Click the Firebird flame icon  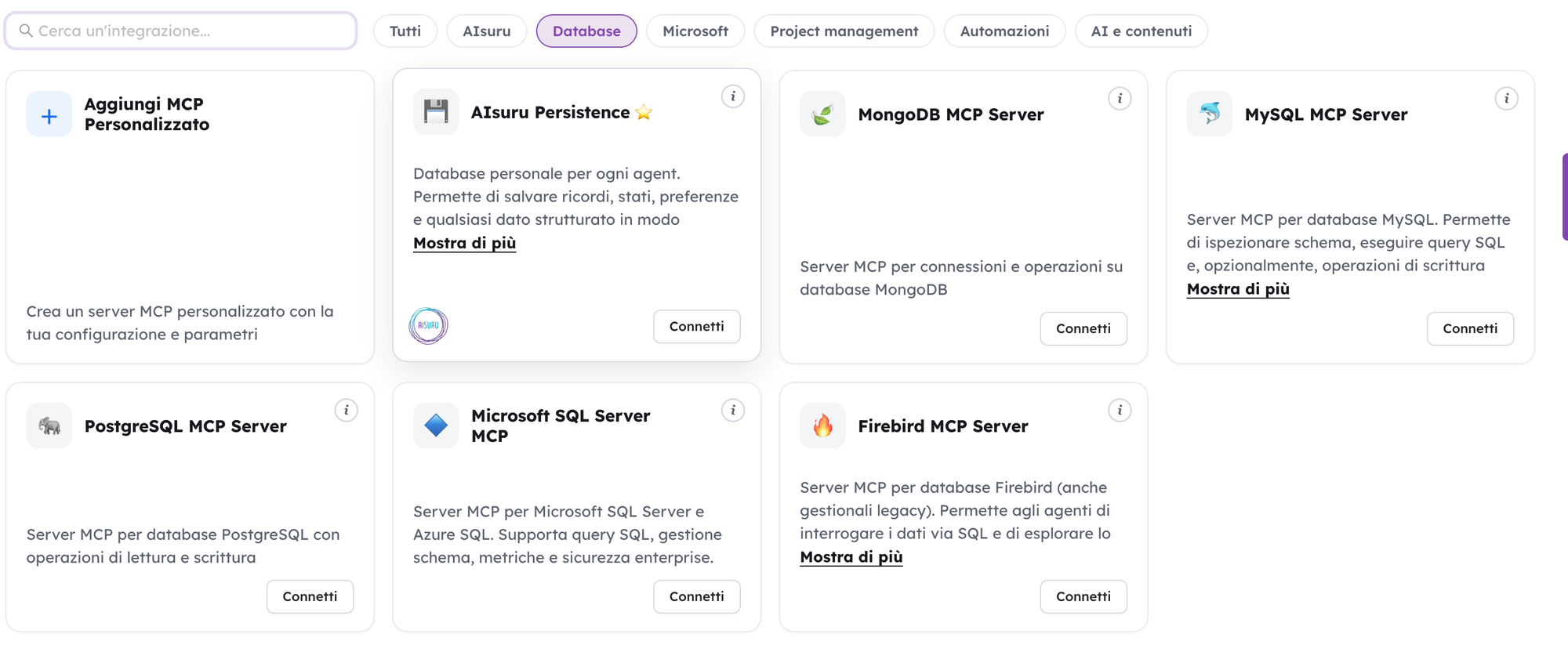tap(822, 426)
